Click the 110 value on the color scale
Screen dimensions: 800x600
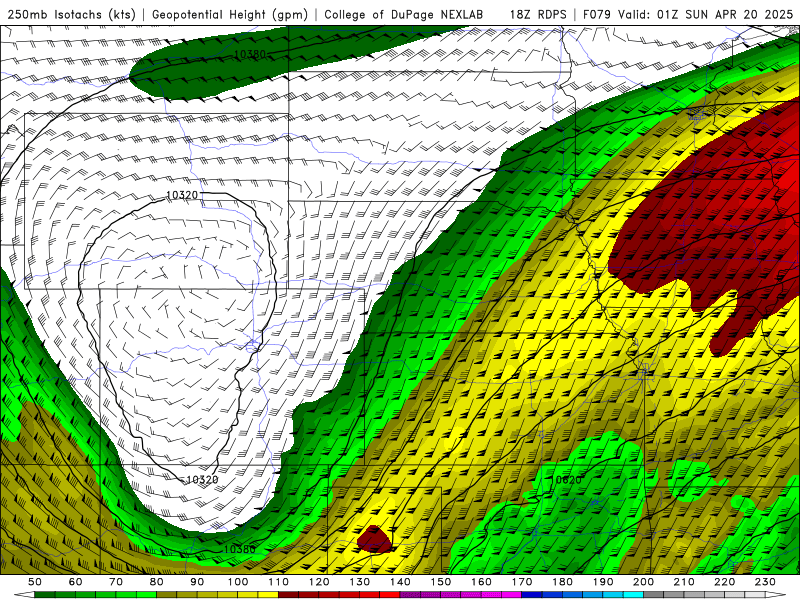(279, 582)
